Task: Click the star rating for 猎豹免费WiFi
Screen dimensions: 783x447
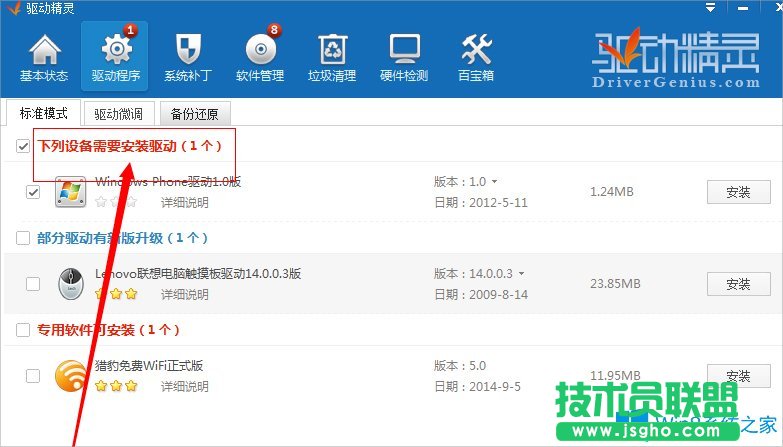Action: tap(116, 386)
